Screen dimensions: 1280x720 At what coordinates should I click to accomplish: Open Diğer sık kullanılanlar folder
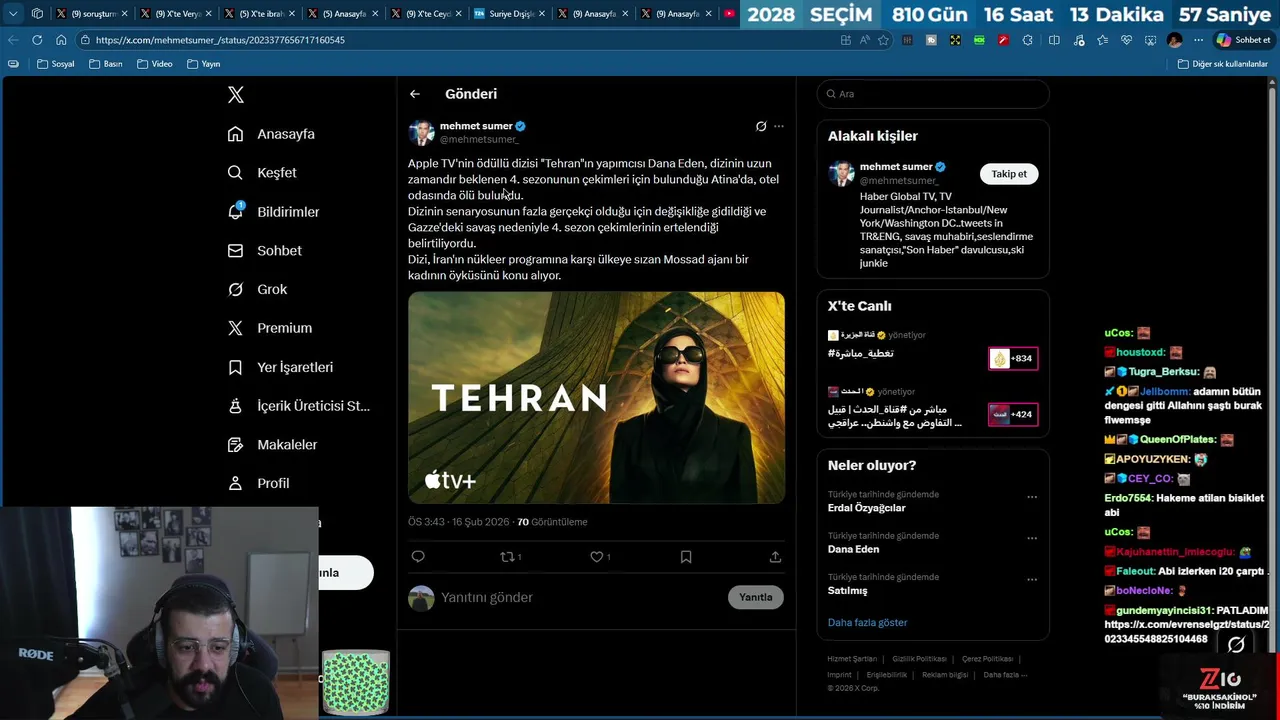(1222, 64)
